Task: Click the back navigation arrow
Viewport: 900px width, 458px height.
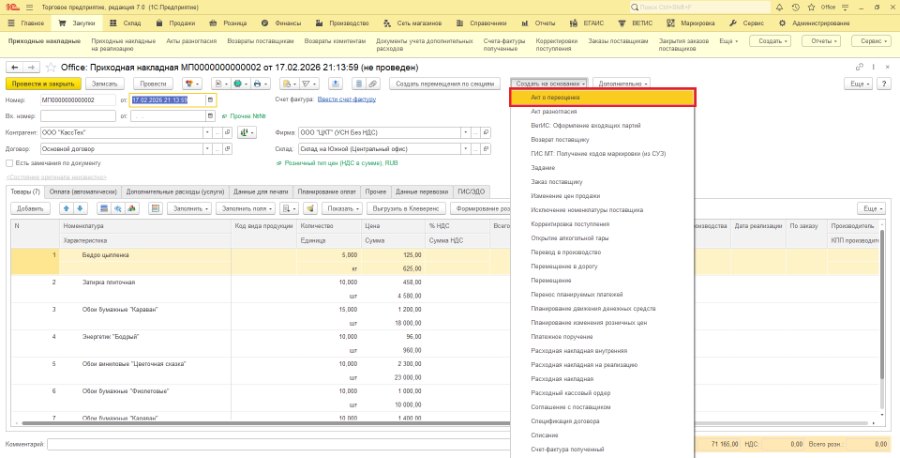Action: click(x=14, y=67)
